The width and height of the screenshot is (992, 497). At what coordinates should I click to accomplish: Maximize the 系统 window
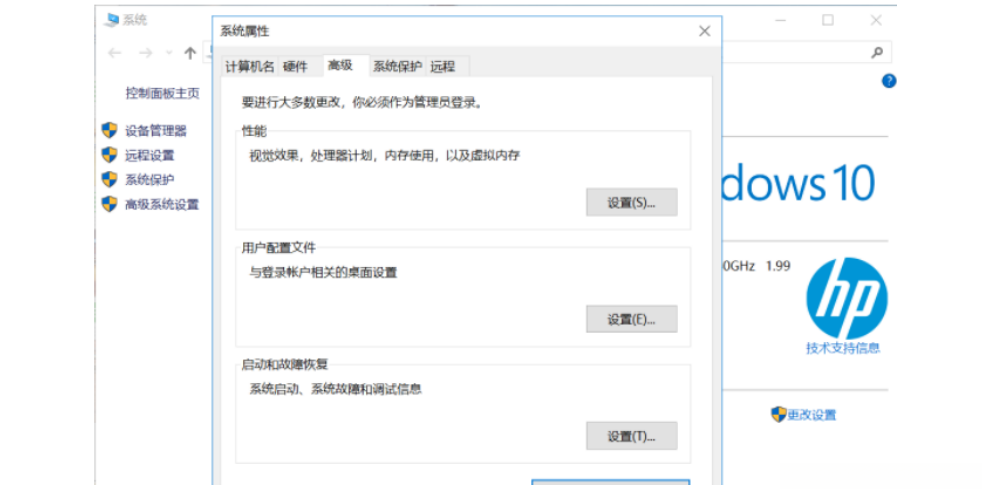828,20
